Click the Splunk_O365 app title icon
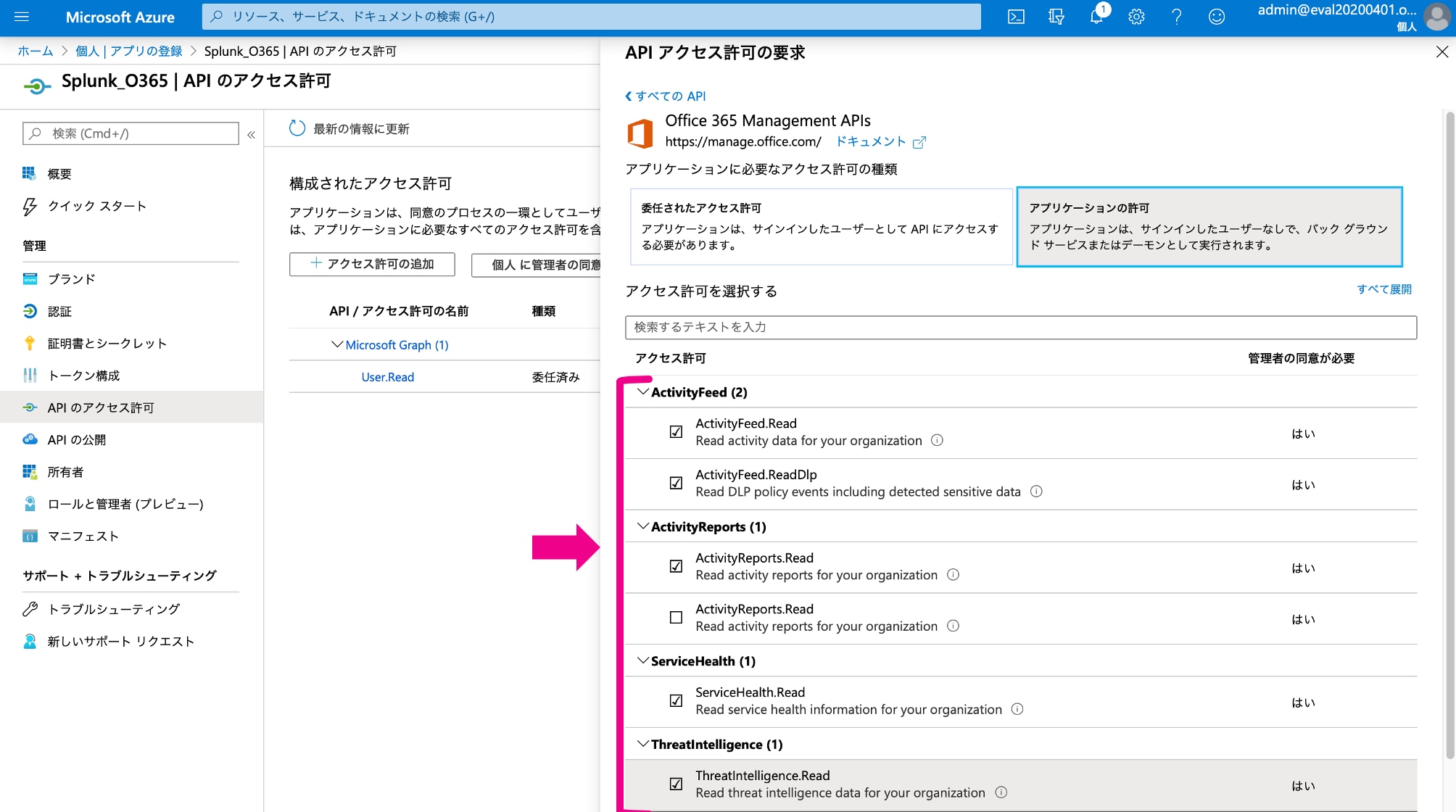The width and height of the screenshot is (1456, 812). point(37,86)
